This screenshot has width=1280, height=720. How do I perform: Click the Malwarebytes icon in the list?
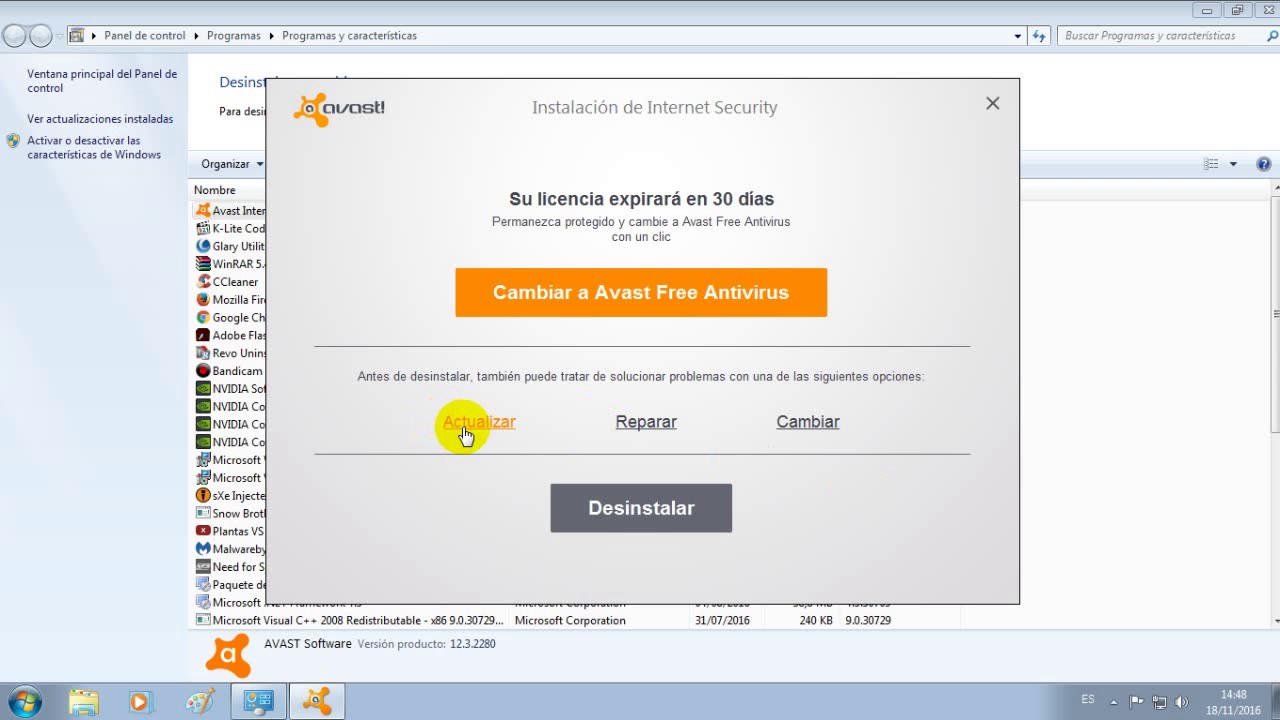[x=203, y=549]
